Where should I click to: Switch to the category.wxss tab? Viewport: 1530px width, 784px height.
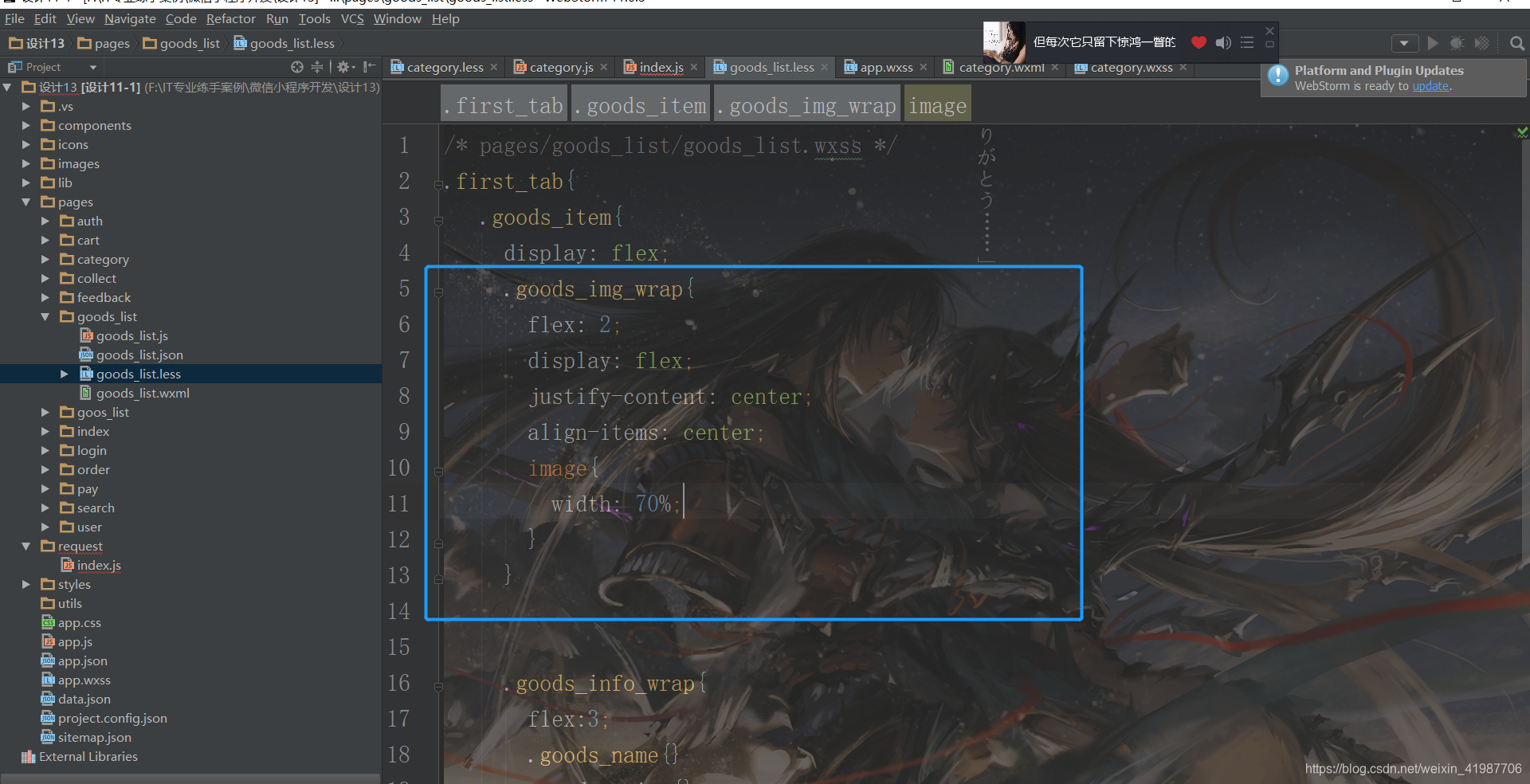(x=1131, y=68)
